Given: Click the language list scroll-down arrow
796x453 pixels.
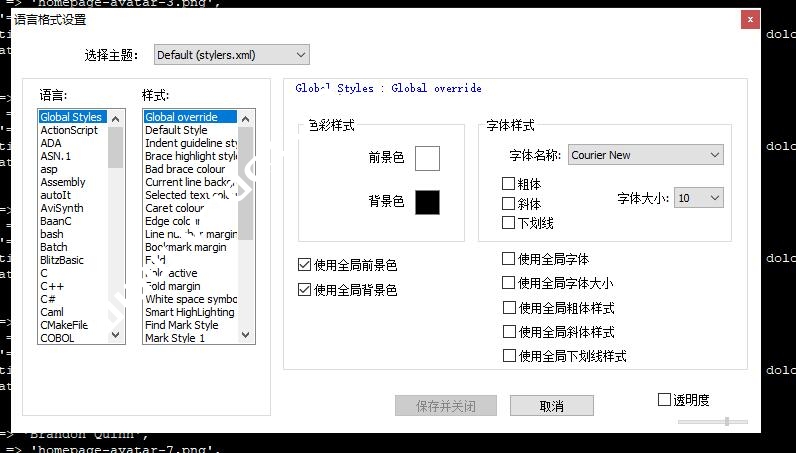Looking at the screenshot, I should pyautogui.click(x=116, y=338).
